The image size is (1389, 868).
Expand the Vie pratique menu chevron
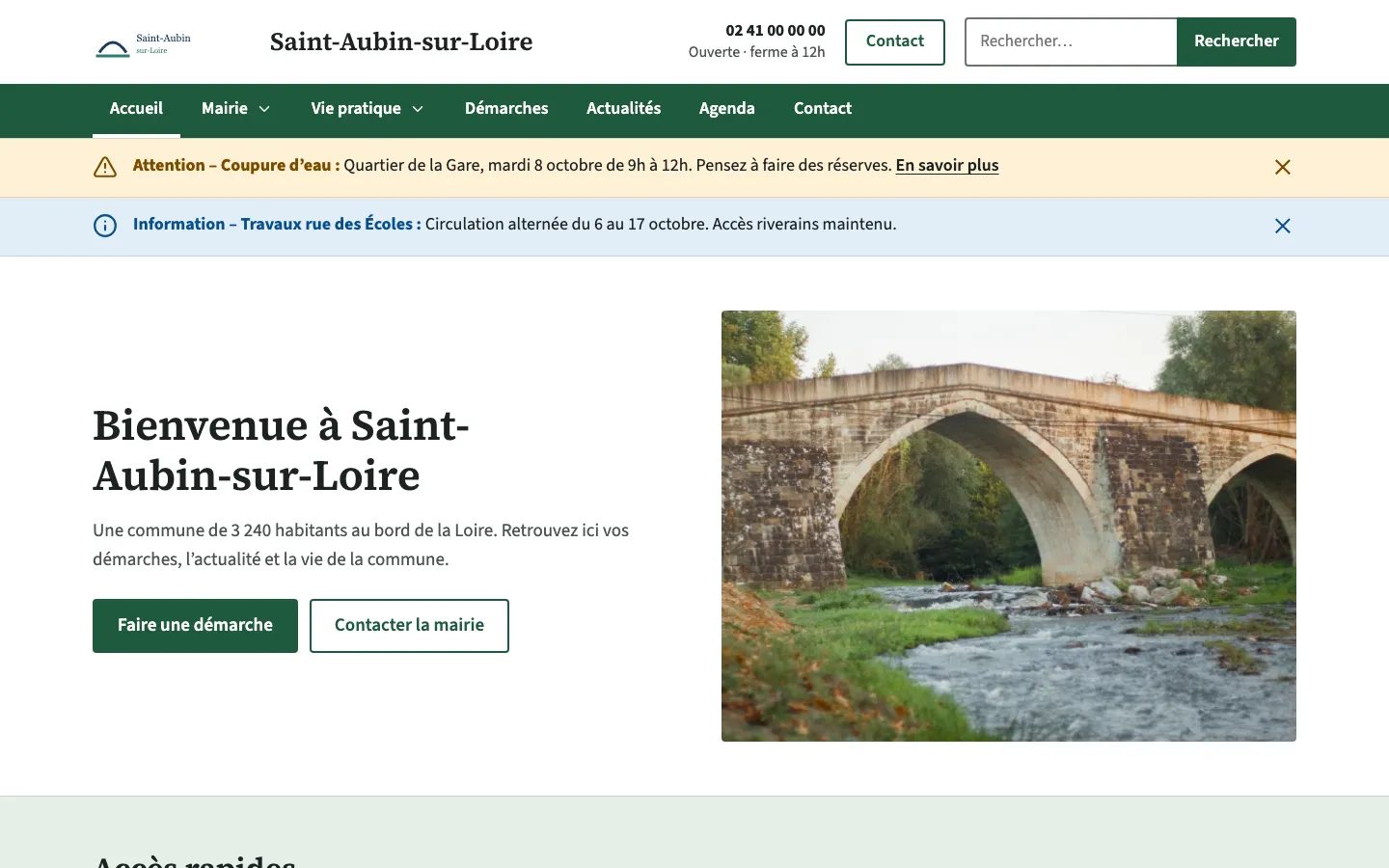(x=418, y=109)
